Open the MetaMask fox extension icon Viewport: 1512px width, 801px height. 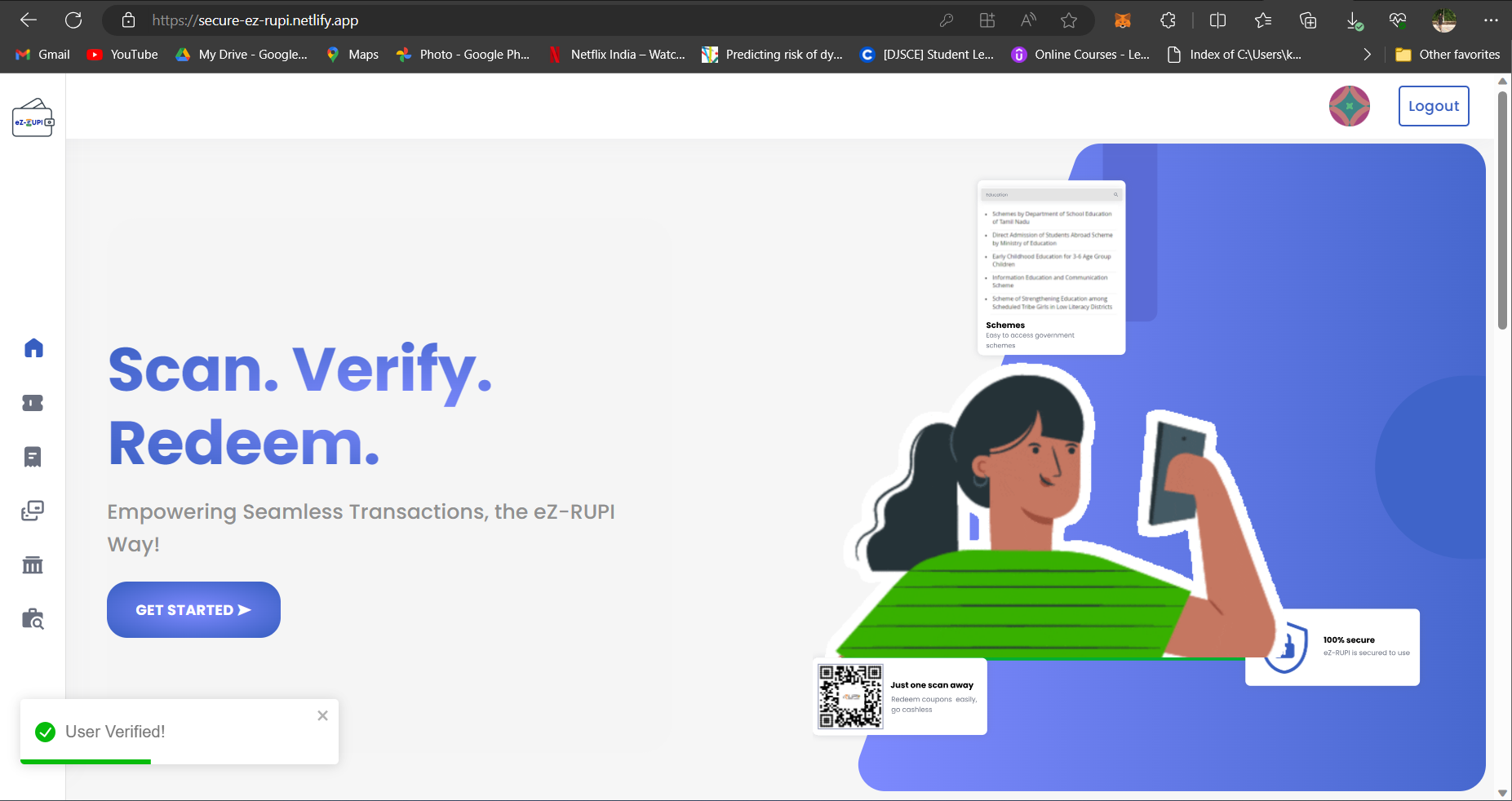[x=1123, y=20]
